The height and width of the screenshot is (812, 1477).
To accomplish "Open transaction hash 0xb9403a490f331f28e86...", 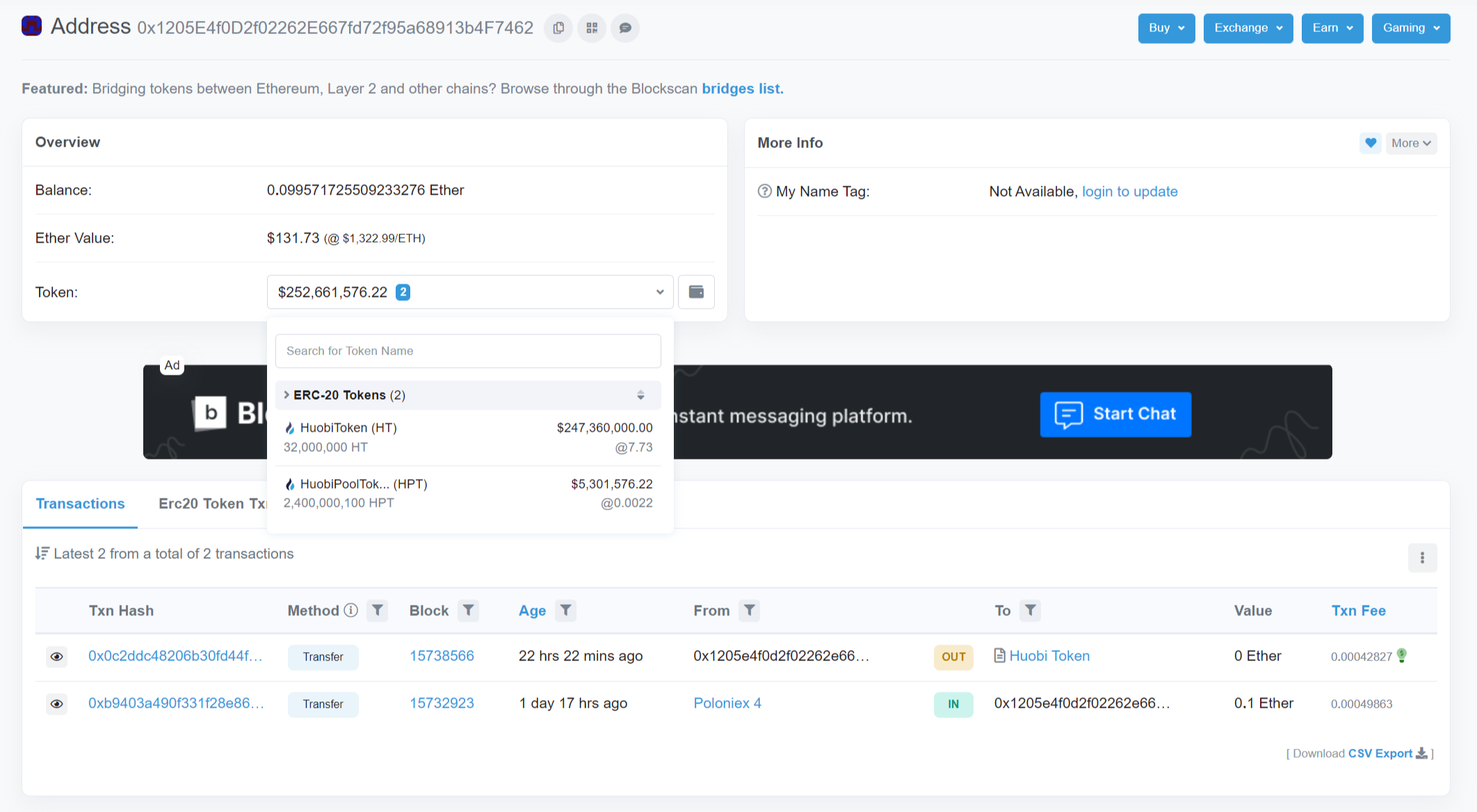I will (176, 703).
